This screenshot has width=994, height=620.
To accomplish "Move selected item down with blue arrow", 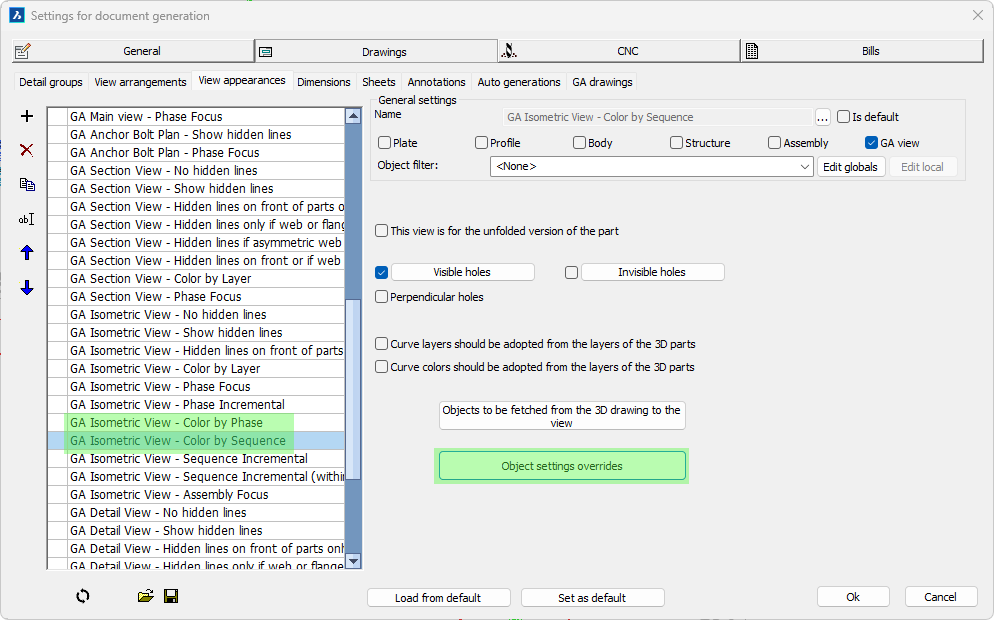I will click(x=27, y=288).
